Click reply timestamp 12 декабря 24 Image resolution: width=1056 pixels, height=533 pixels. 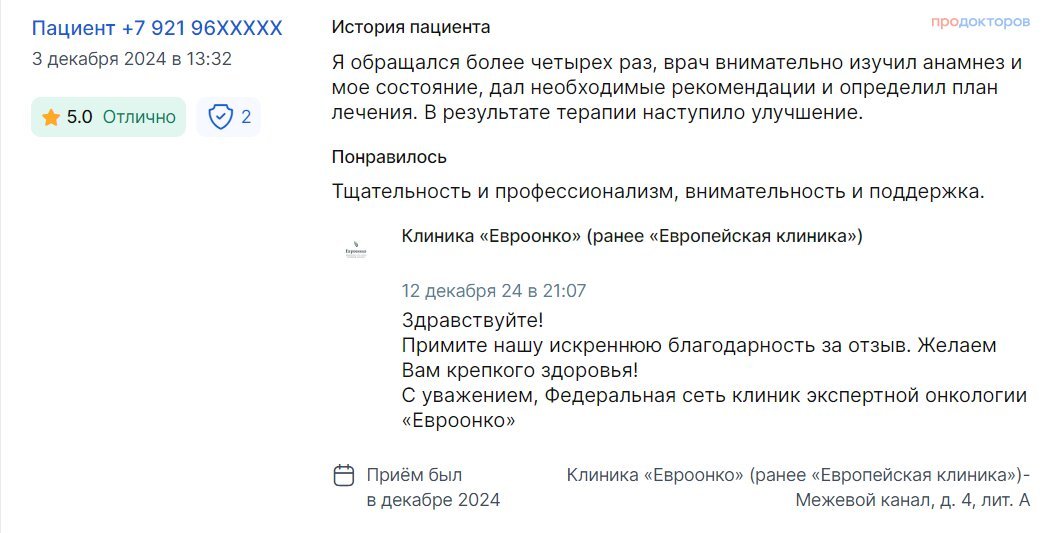(494, 291)
